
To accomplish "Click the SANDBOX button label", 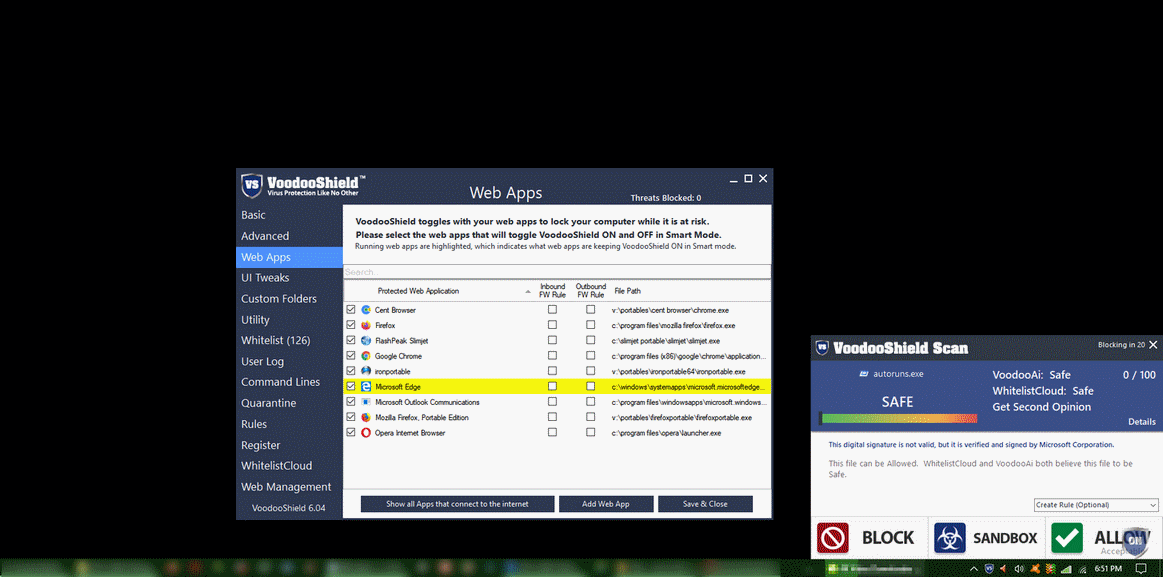I will tap(1005, 538).
